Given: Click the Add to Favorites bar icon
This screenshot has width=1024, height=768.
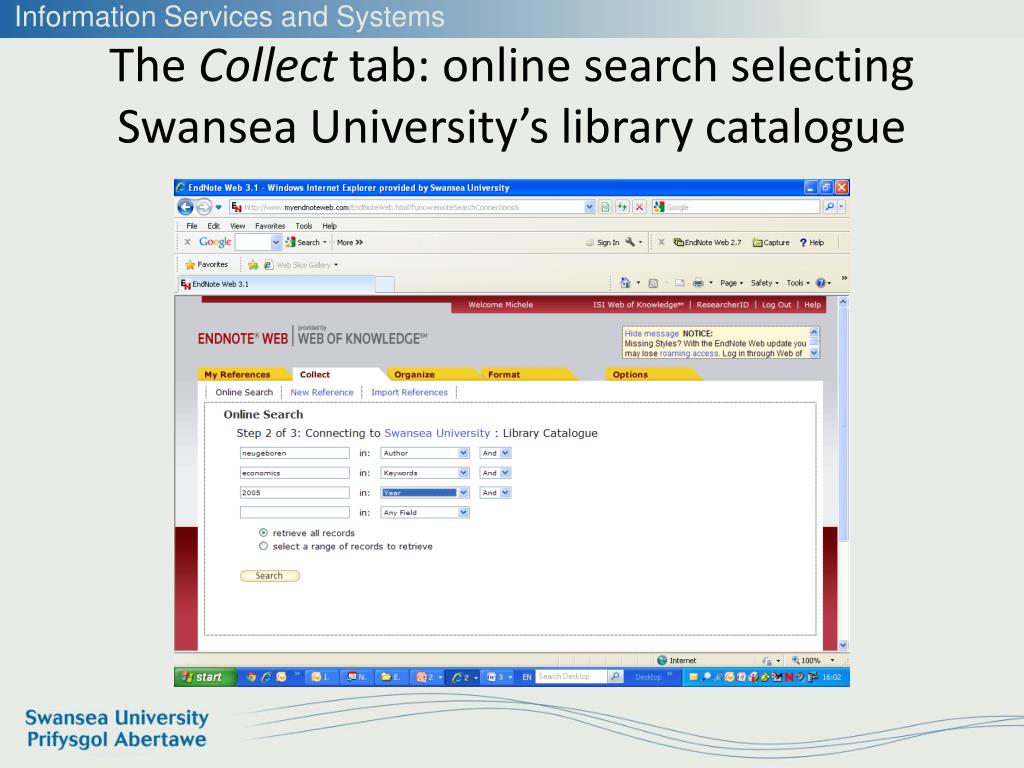Looking at the screenshot, I should tap(253, 264).
